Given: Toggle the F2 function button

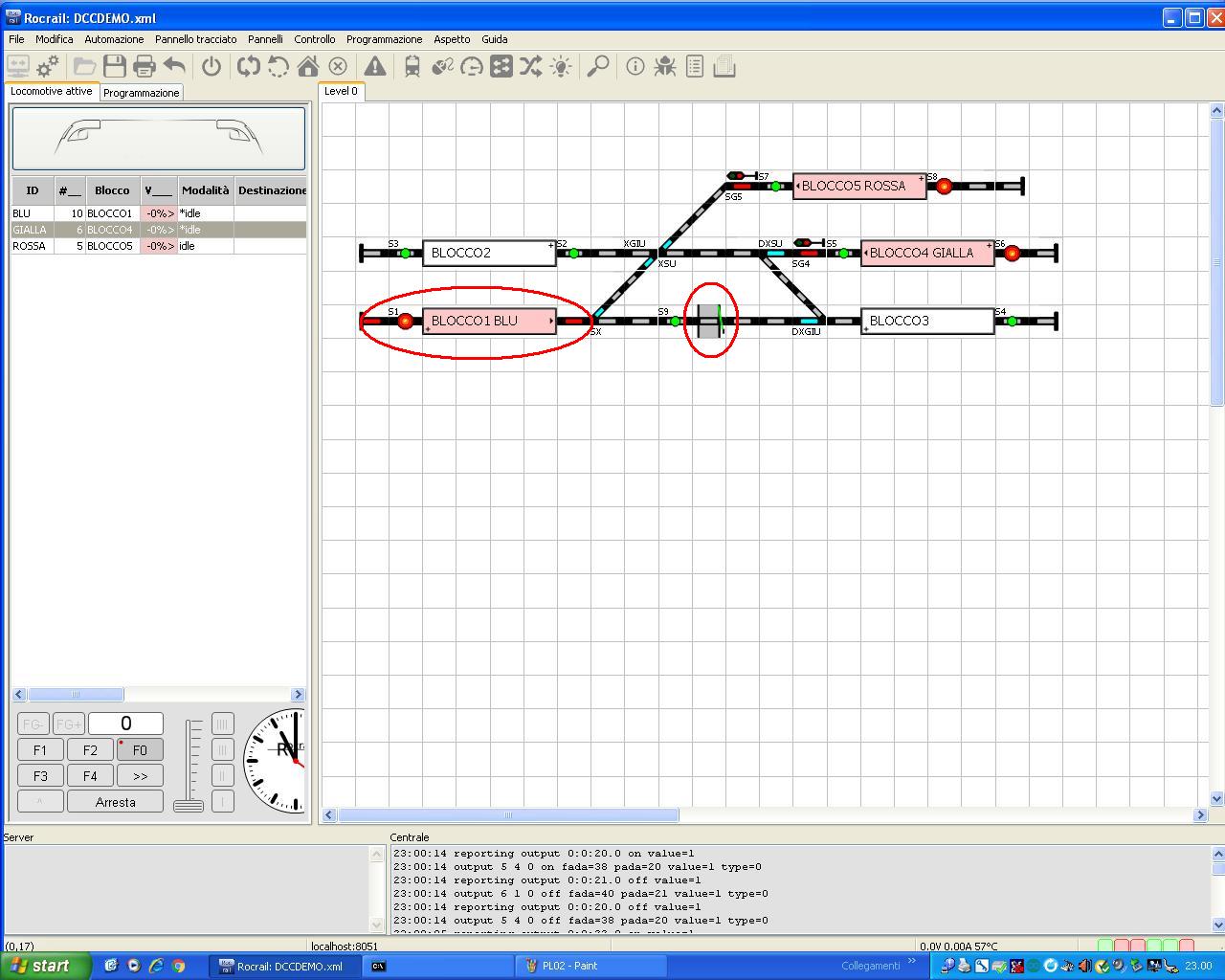Looking at the screenshot, I should coord(90,750).
